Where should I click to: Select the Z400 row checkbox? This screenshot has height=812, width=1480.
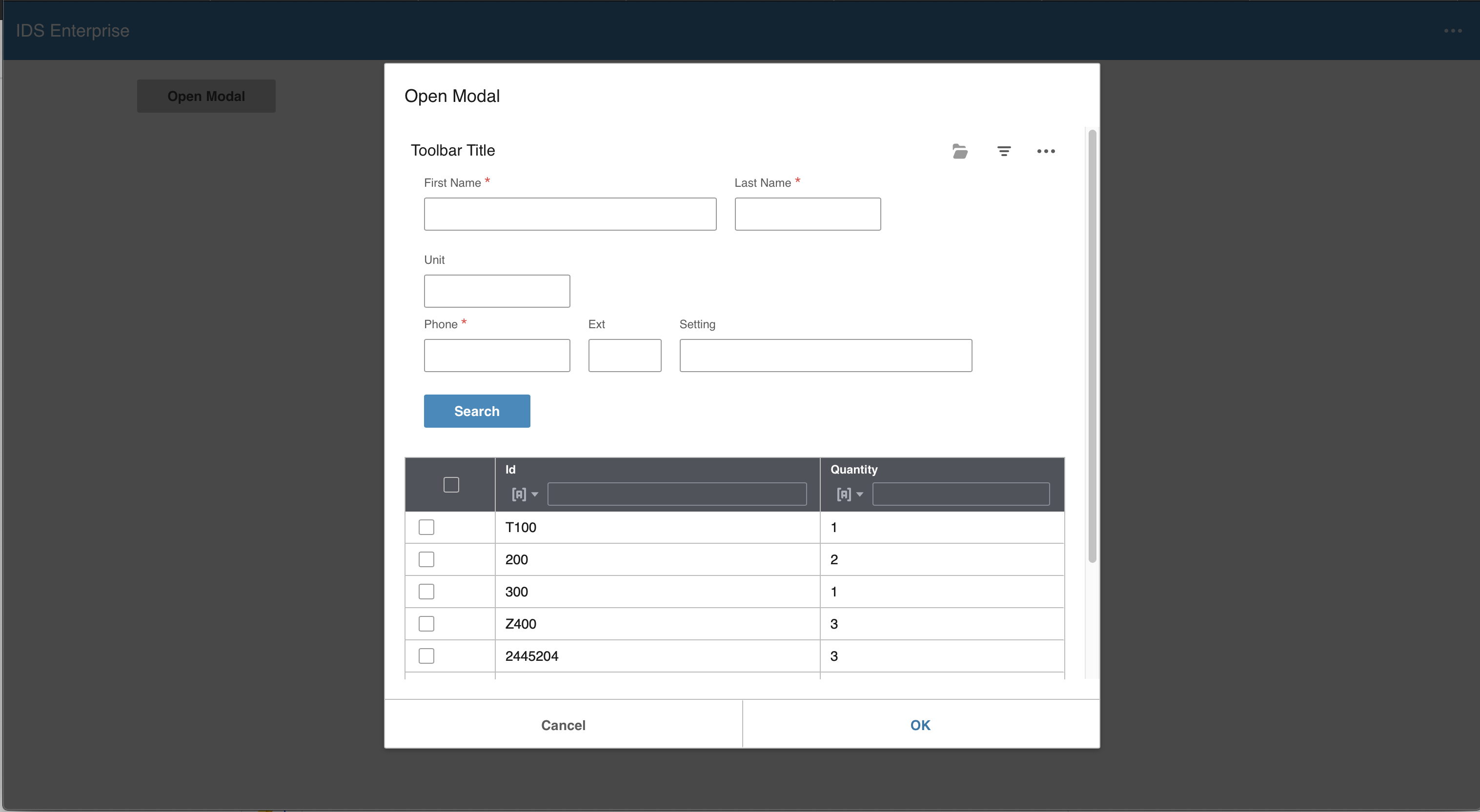(x=426, y=624)
